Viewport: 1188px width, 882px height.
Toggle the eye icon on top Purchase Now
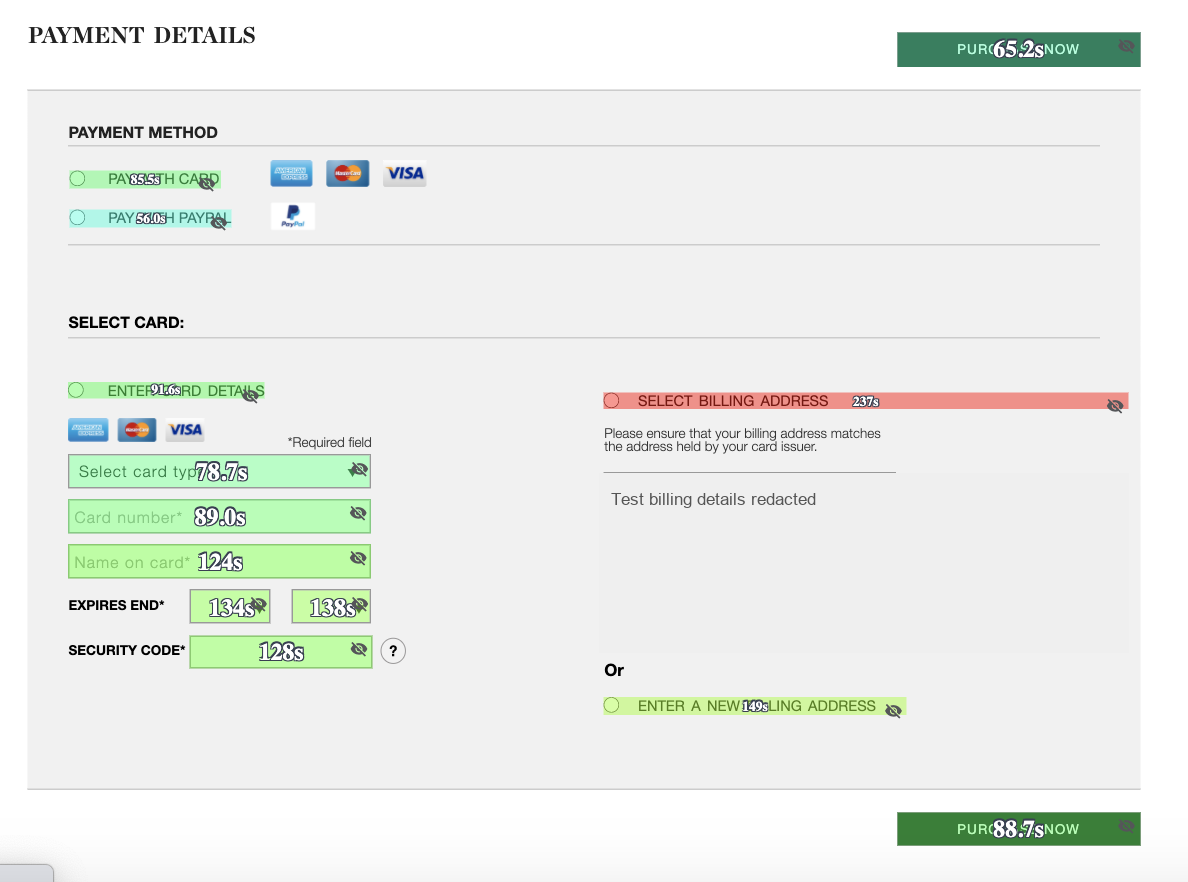pyautogui.click(x=1127, y=46)
